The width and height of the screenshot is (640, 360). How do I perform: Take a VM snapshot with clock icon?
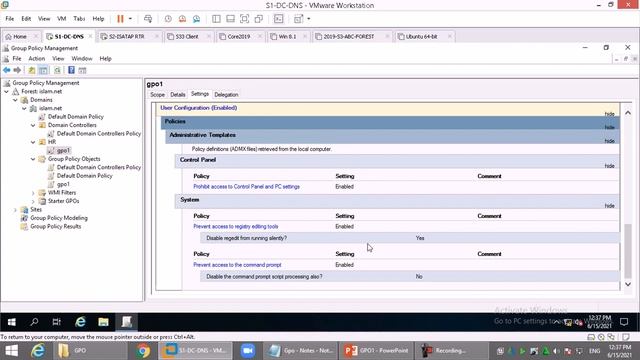click(x=168, y=19)
